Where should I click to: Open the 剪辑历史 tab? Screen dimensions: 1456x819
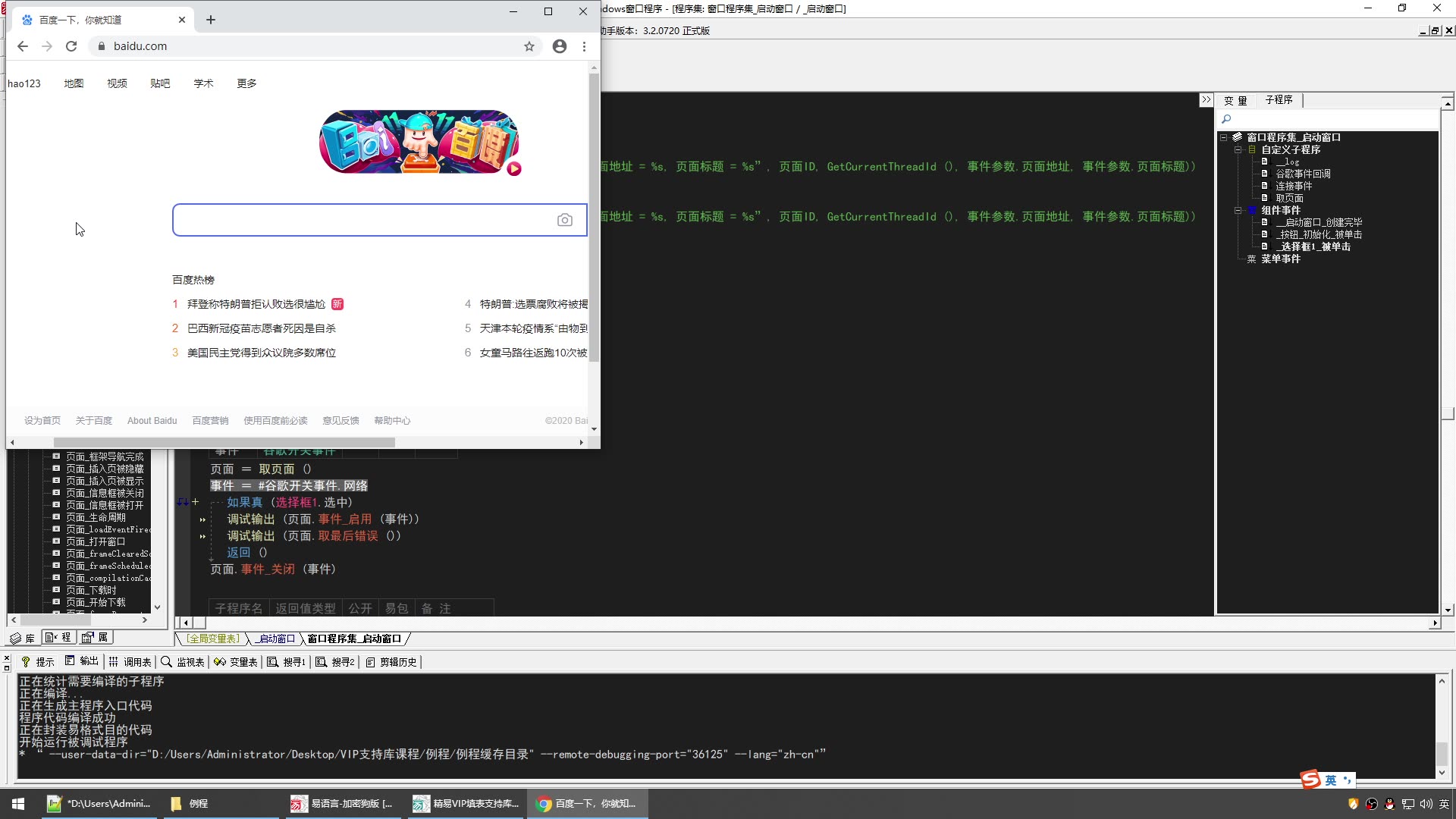click(x=391, y=662)
